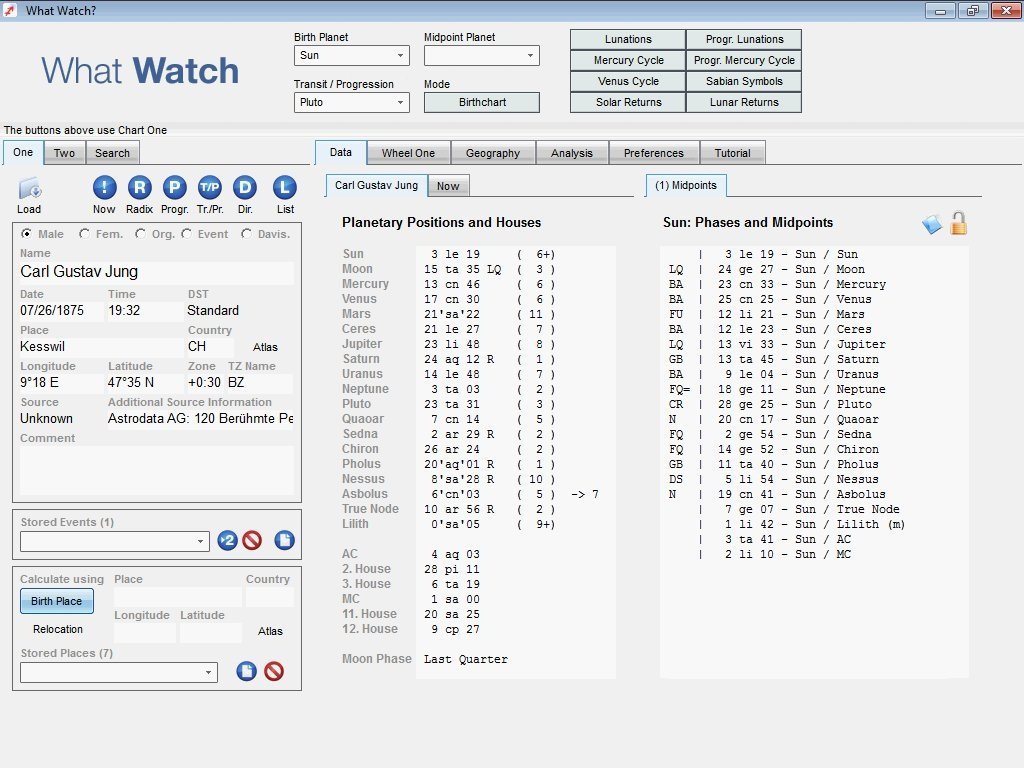
Task: Click the Mercury Cycle button
Action: point(628,60)
